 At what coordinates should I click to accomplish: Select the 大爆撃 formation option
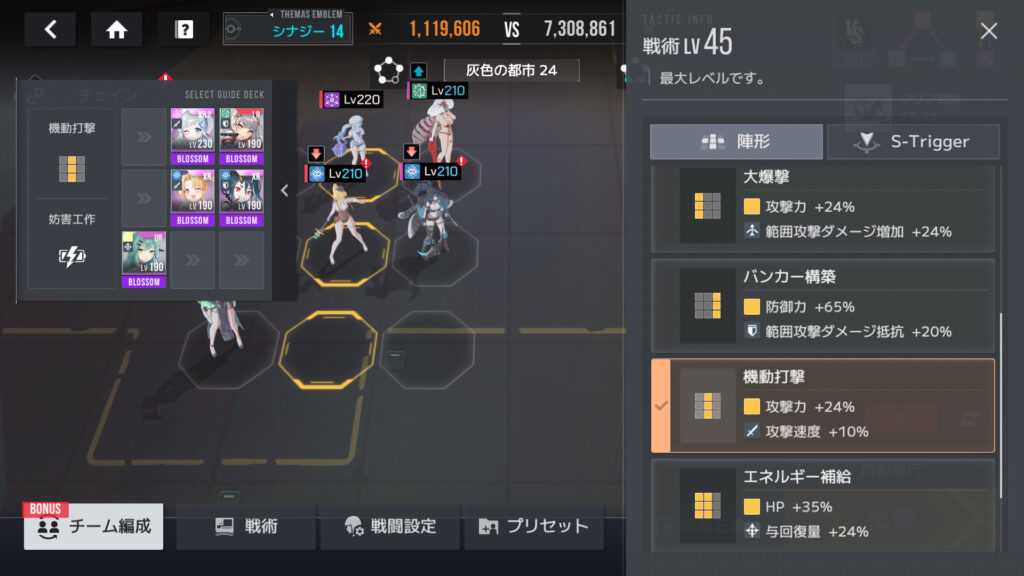(x=823, y=208)
